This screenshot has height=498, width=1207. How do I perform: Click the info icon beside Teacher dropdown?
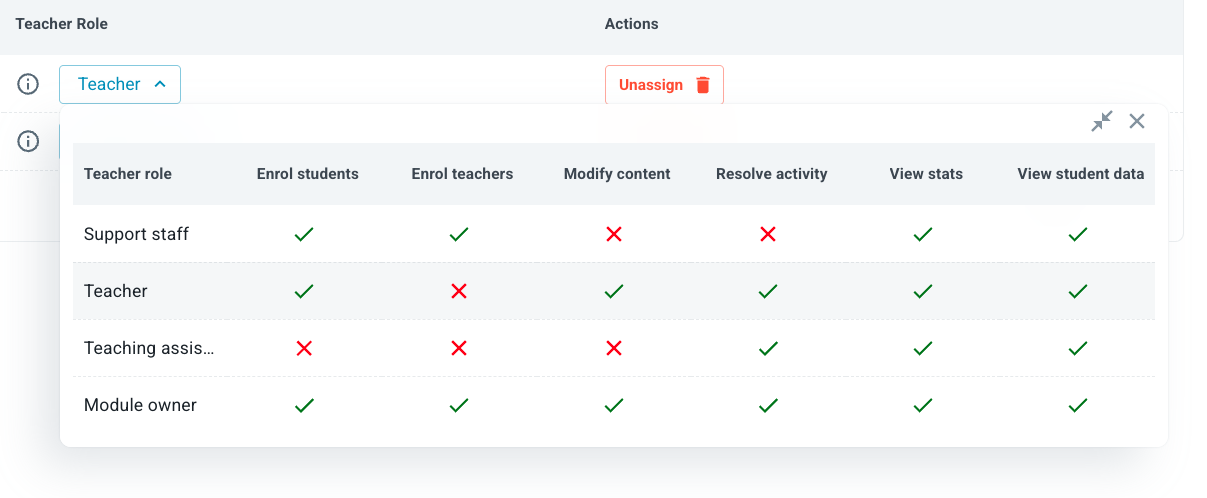tap(28, 84)
